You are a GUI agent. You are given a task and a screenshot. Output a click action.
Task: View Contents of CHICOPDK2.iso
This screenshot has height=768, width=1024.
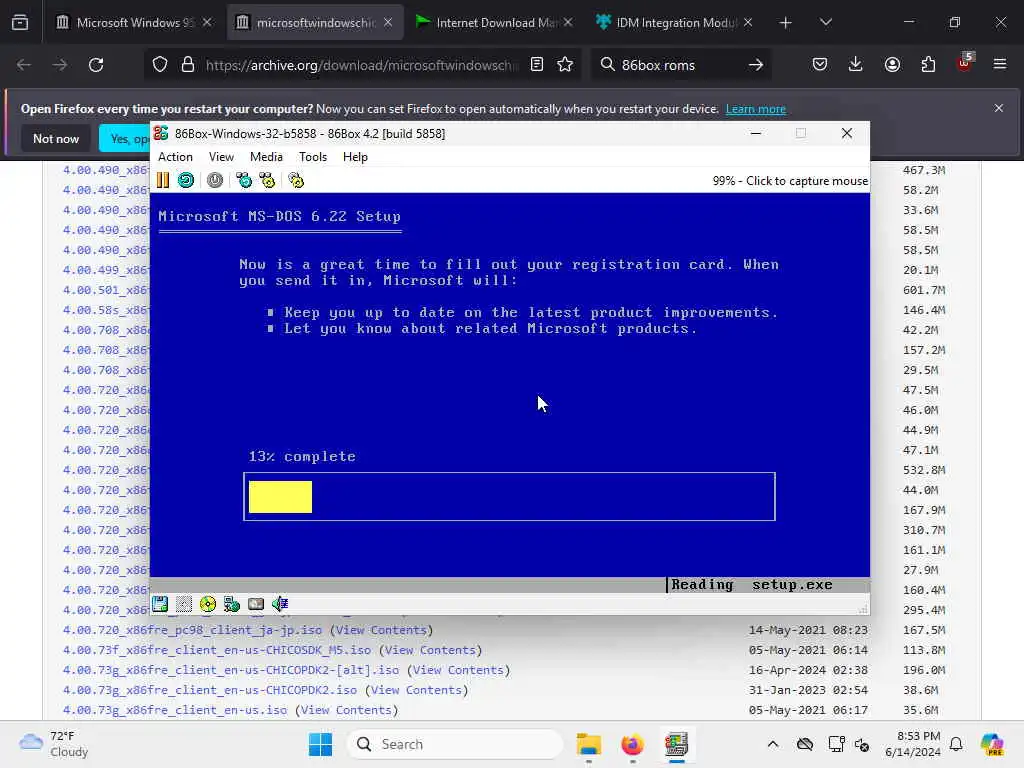(x=416, y=690)
